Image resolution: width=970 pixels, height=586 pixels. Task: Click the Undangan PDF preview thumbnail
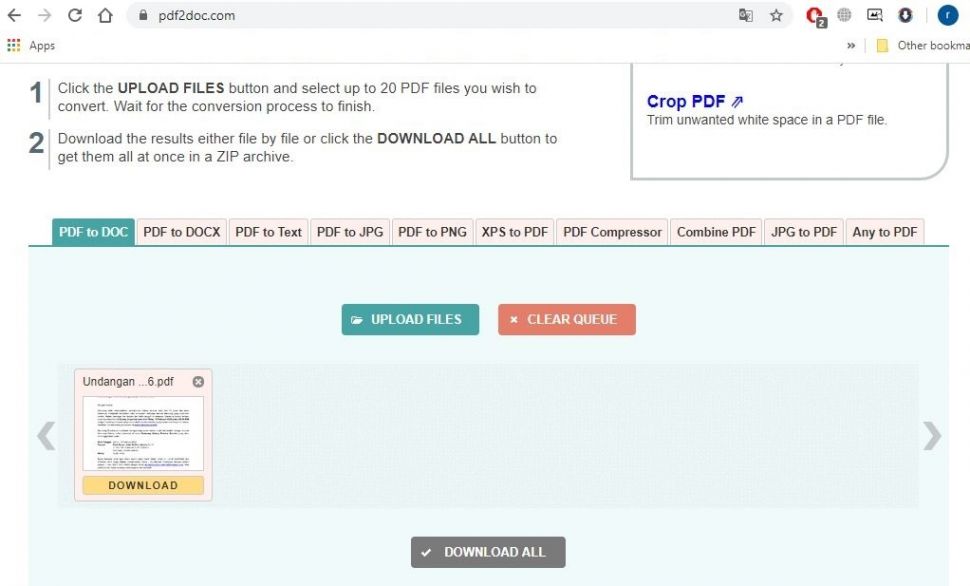(x=143, y=434)
